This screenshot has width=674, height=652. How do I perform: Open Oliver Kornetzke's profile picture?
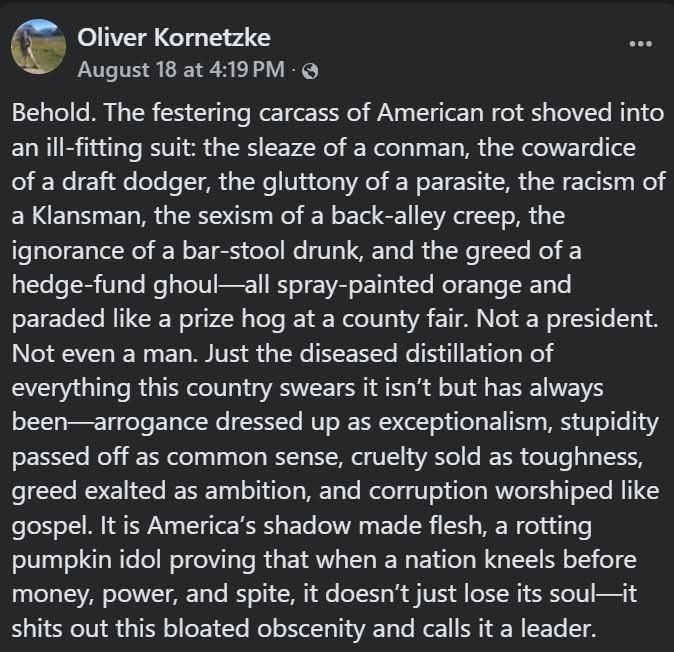click(38, 46)
